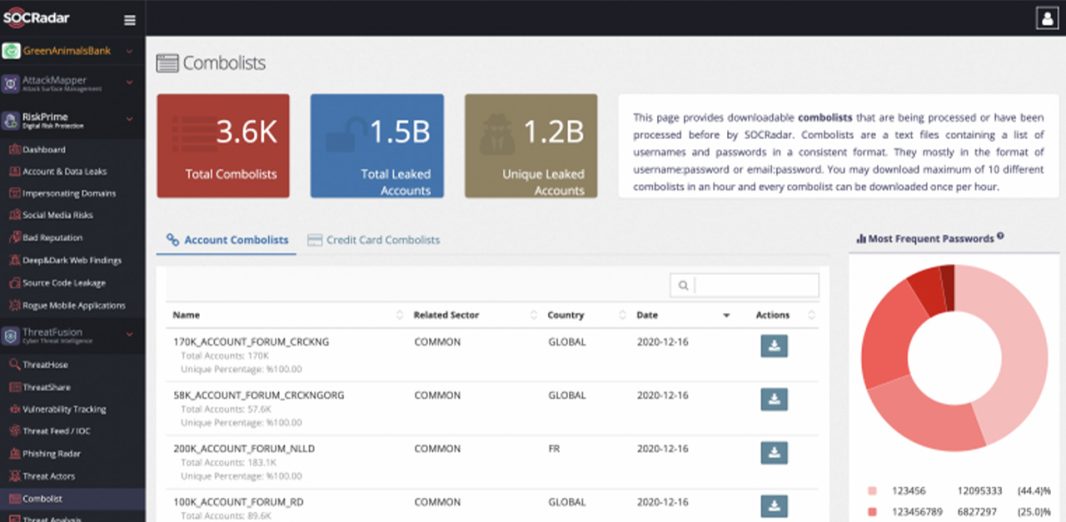This screenshot has height=522, width=1066.
Task: Switch to Account Combolists tab
Action: point(227,240)
